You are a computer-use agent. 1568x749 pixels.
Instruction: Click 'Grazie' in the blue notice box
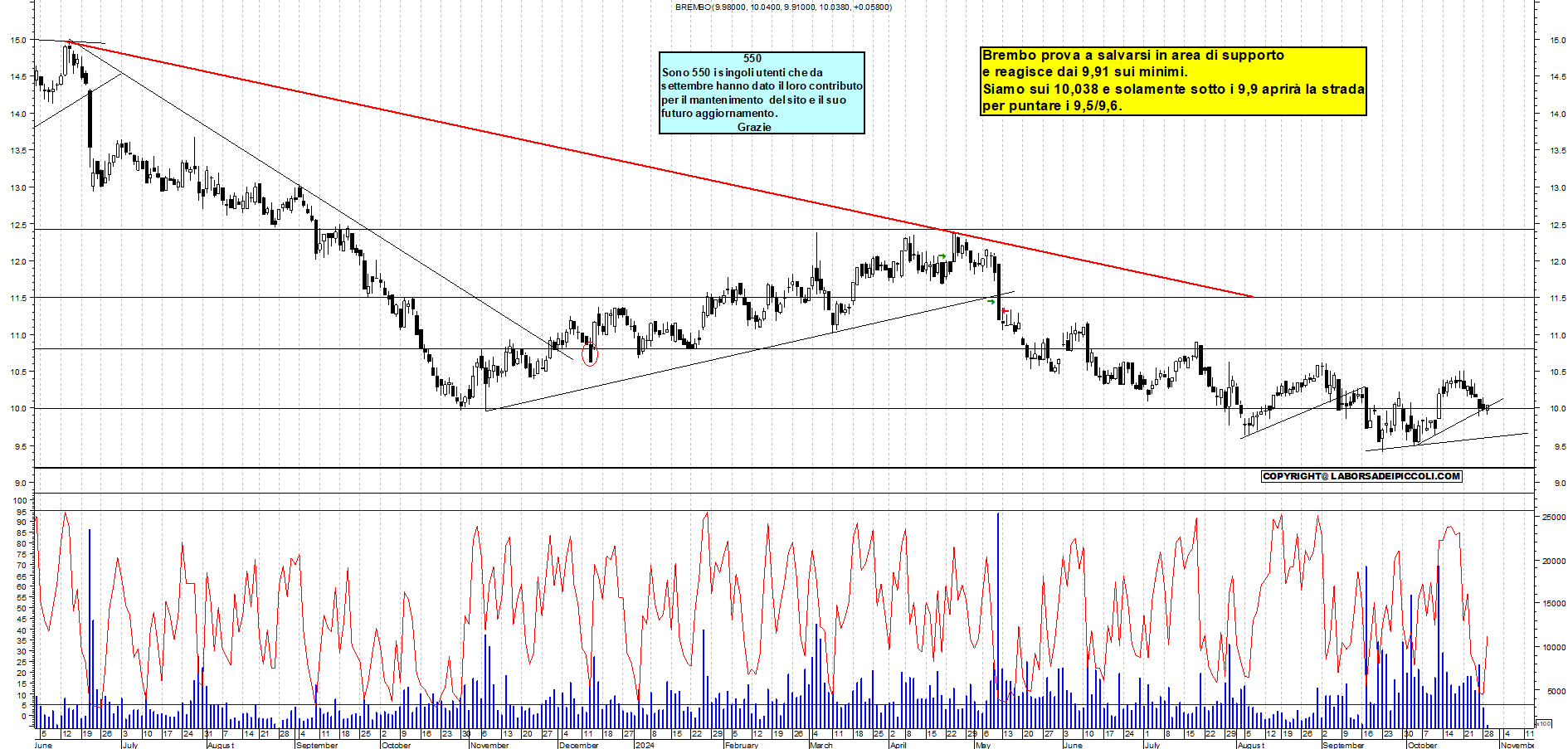(x=754, y=127)
